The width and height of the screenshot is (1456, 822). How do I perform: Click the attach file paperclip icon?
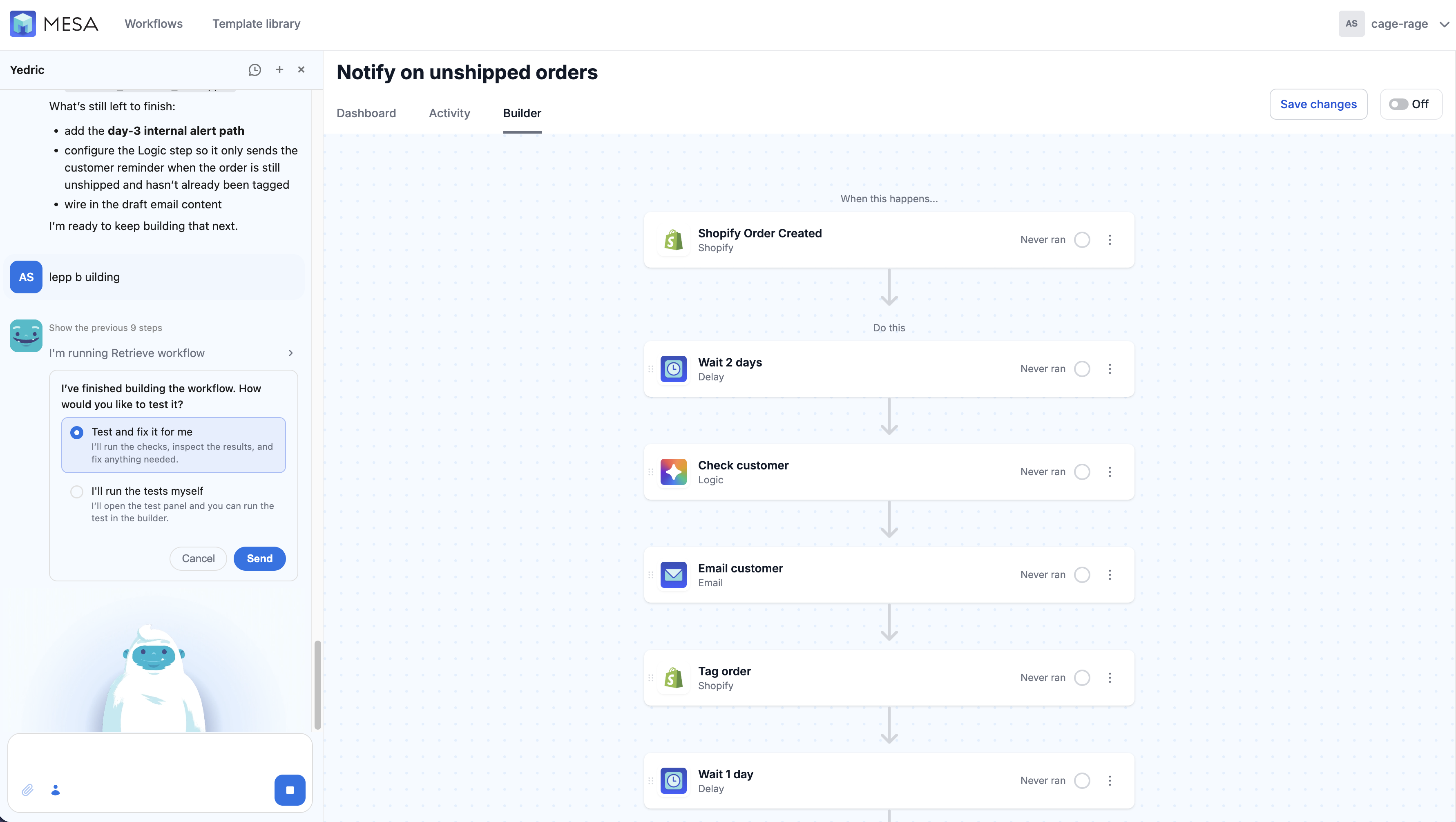[27, 790]
